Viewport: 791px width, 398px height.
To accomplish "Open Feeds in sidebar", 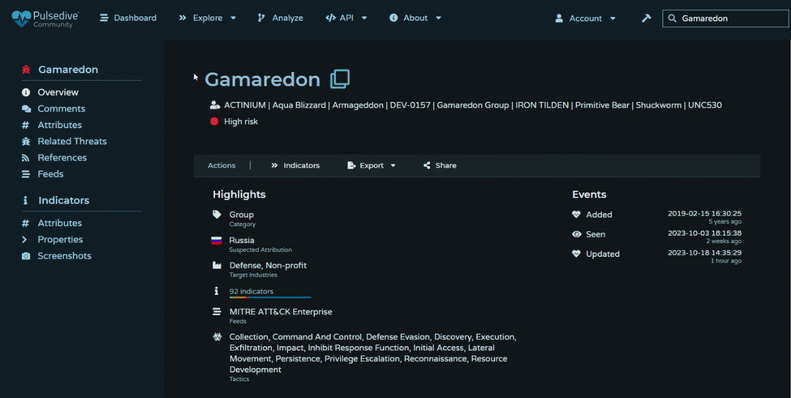I will tap(50, 174).
